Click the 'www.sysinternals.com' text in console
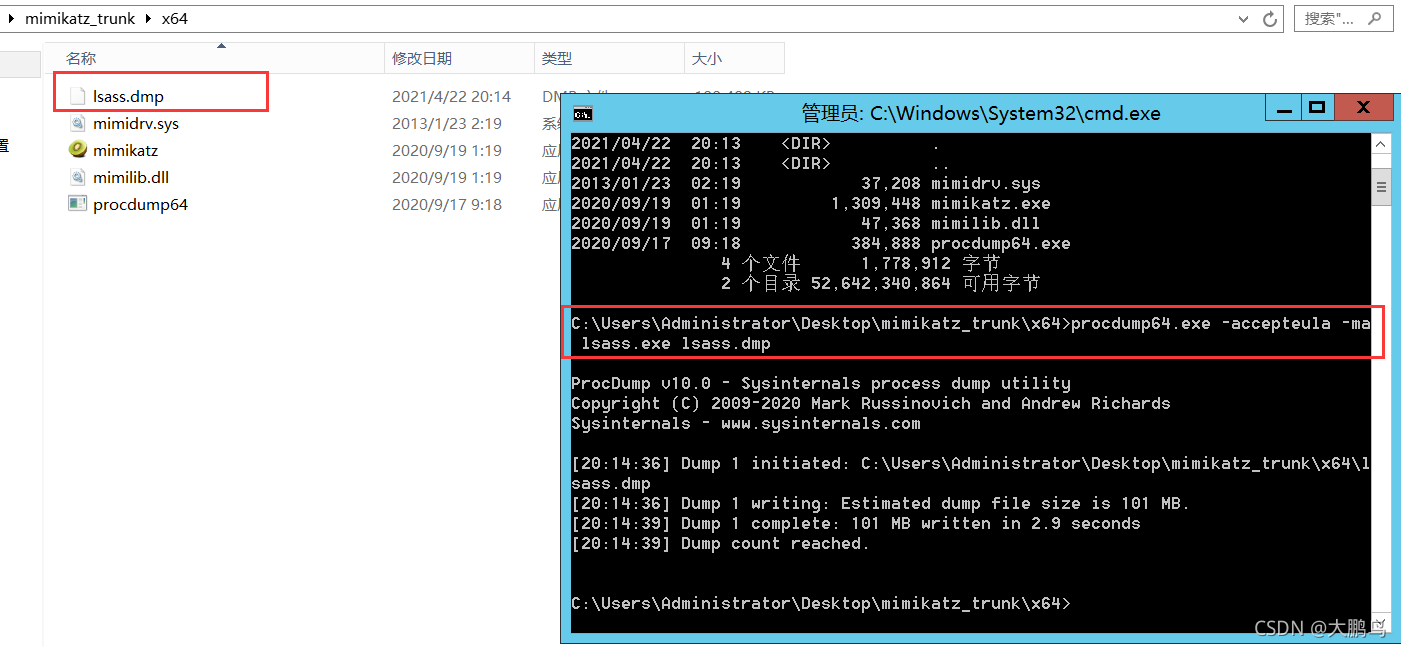This screenshot has height=647, width=1401. pos(821,423)
